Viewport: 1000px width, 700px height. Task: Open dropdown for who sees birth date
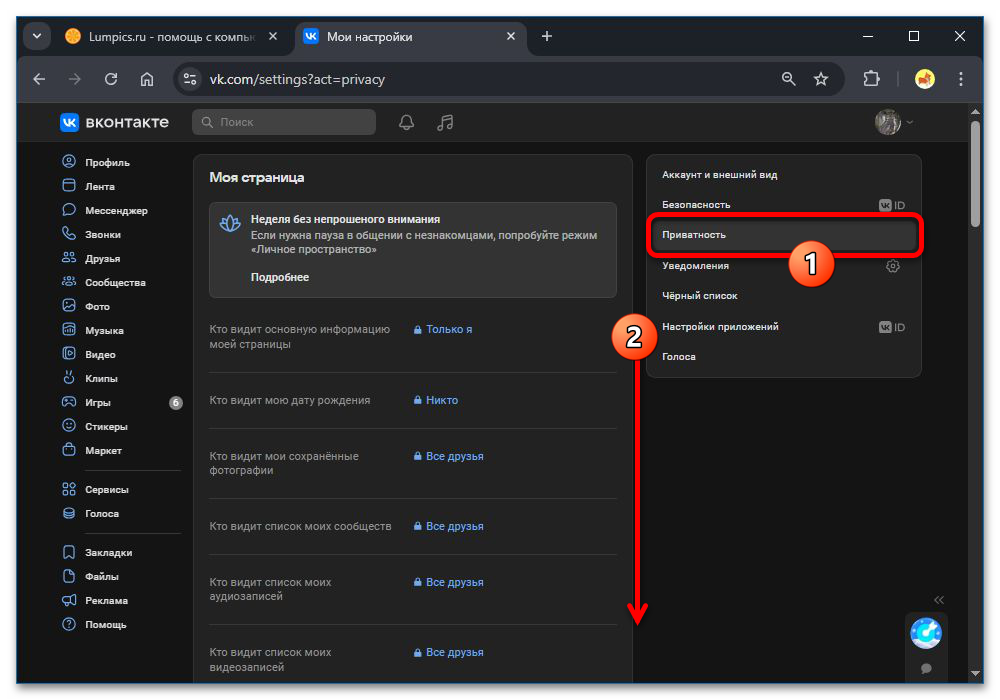pyautogui.click(x=436, y=400)
